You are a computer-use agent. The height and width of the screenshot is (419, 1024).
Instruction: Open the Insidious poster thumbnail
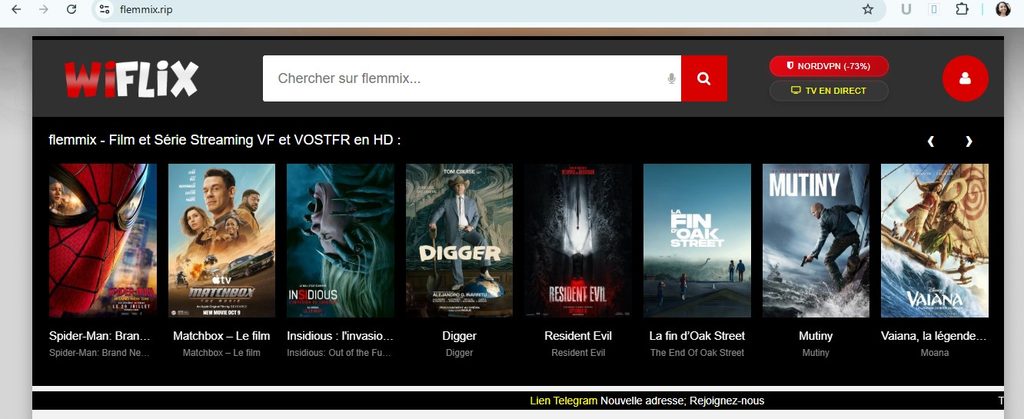pyautogui.click(x=340, y=240)
